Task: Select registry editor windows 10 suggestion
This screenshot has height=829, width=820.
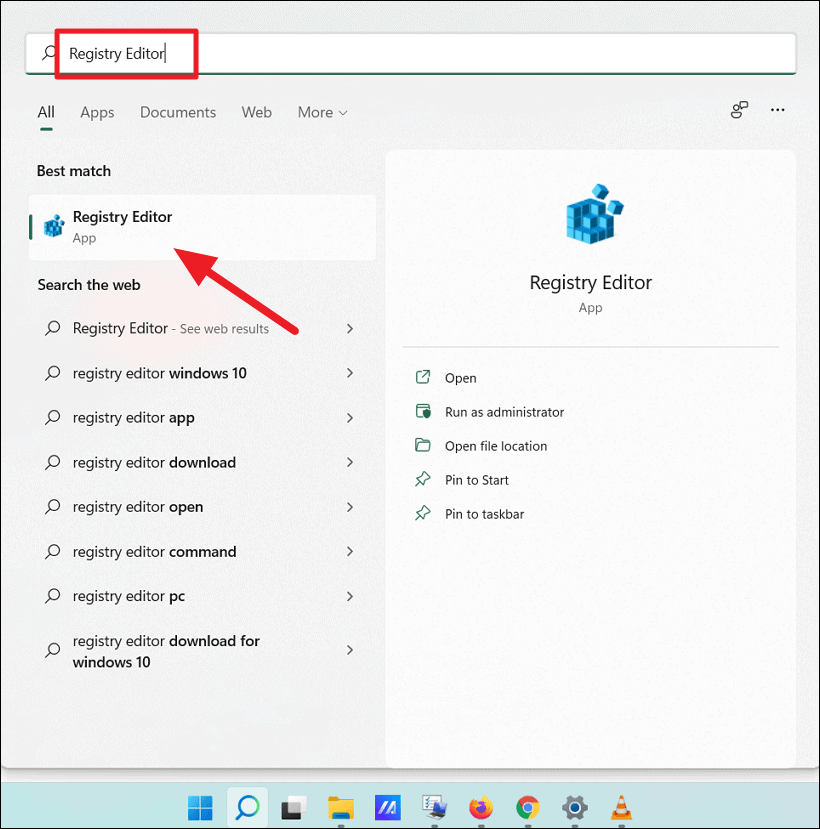Action: [x=160, y=373]
